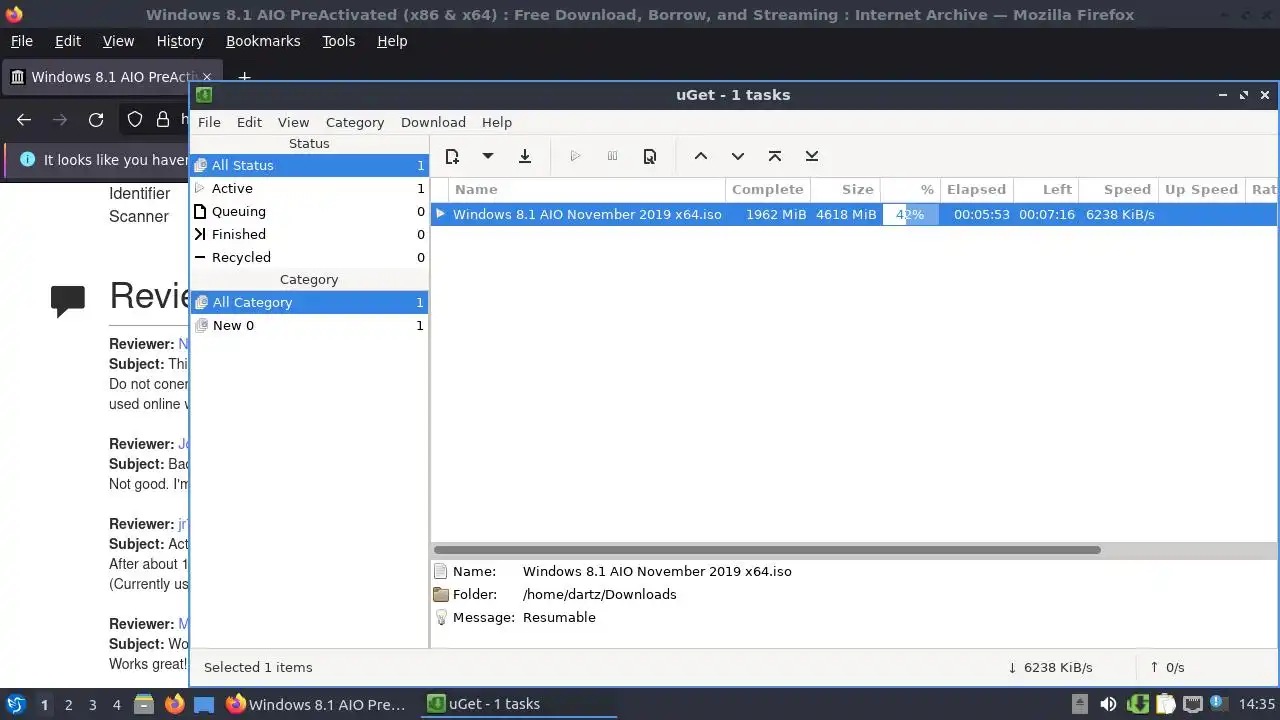Viewport: 1280px width, 720px height.
Task: Sort by Up Speed column header
Action: (1201, 189)
